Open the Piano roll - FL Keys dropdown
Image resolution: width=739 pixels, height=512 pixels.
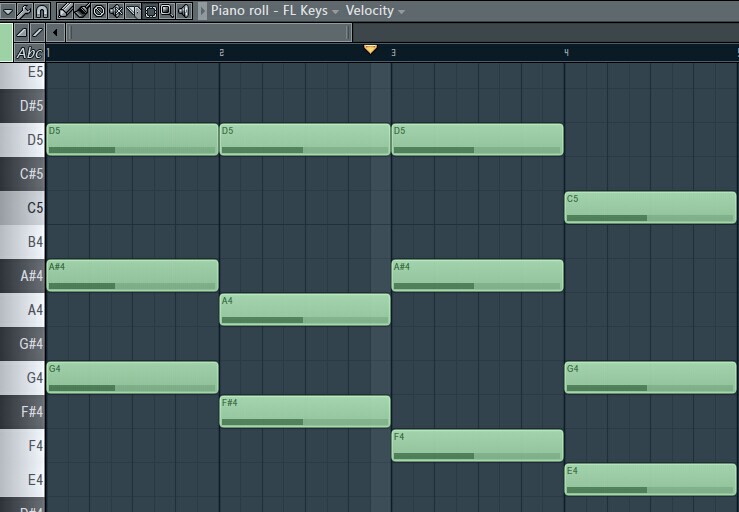[x=274, y=10]
